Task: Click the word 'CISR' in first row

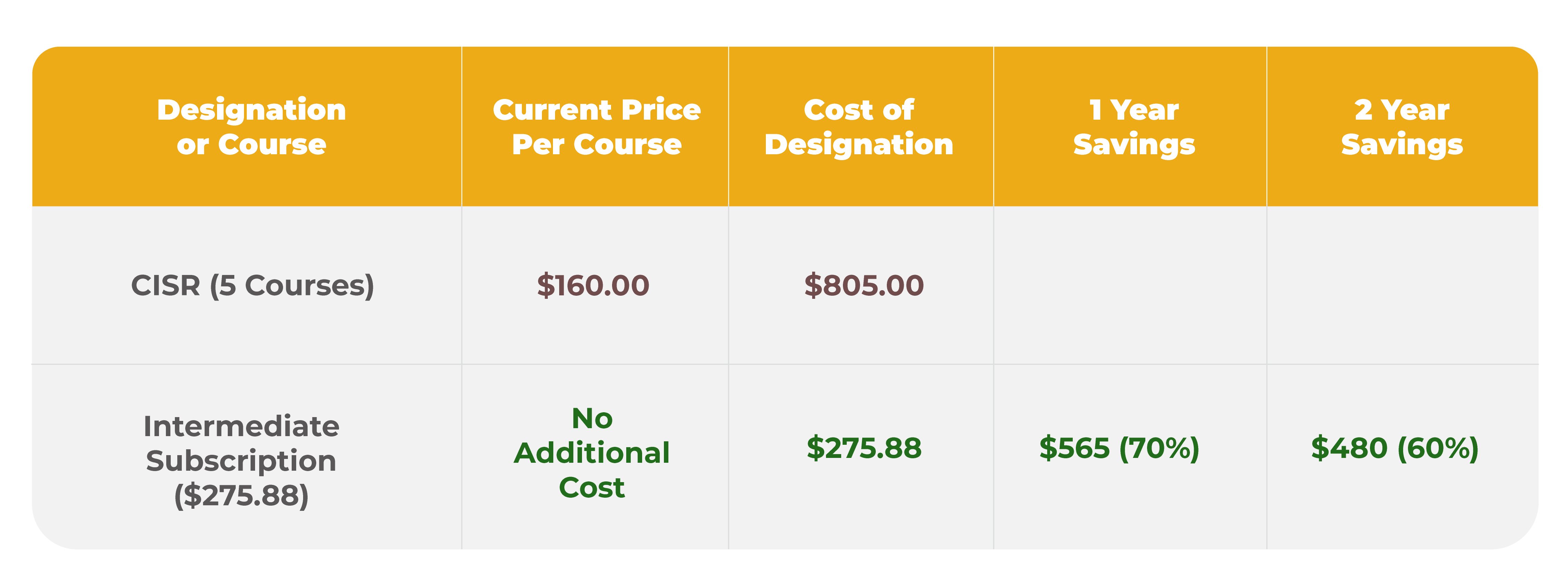Action: tap(166, 285)
